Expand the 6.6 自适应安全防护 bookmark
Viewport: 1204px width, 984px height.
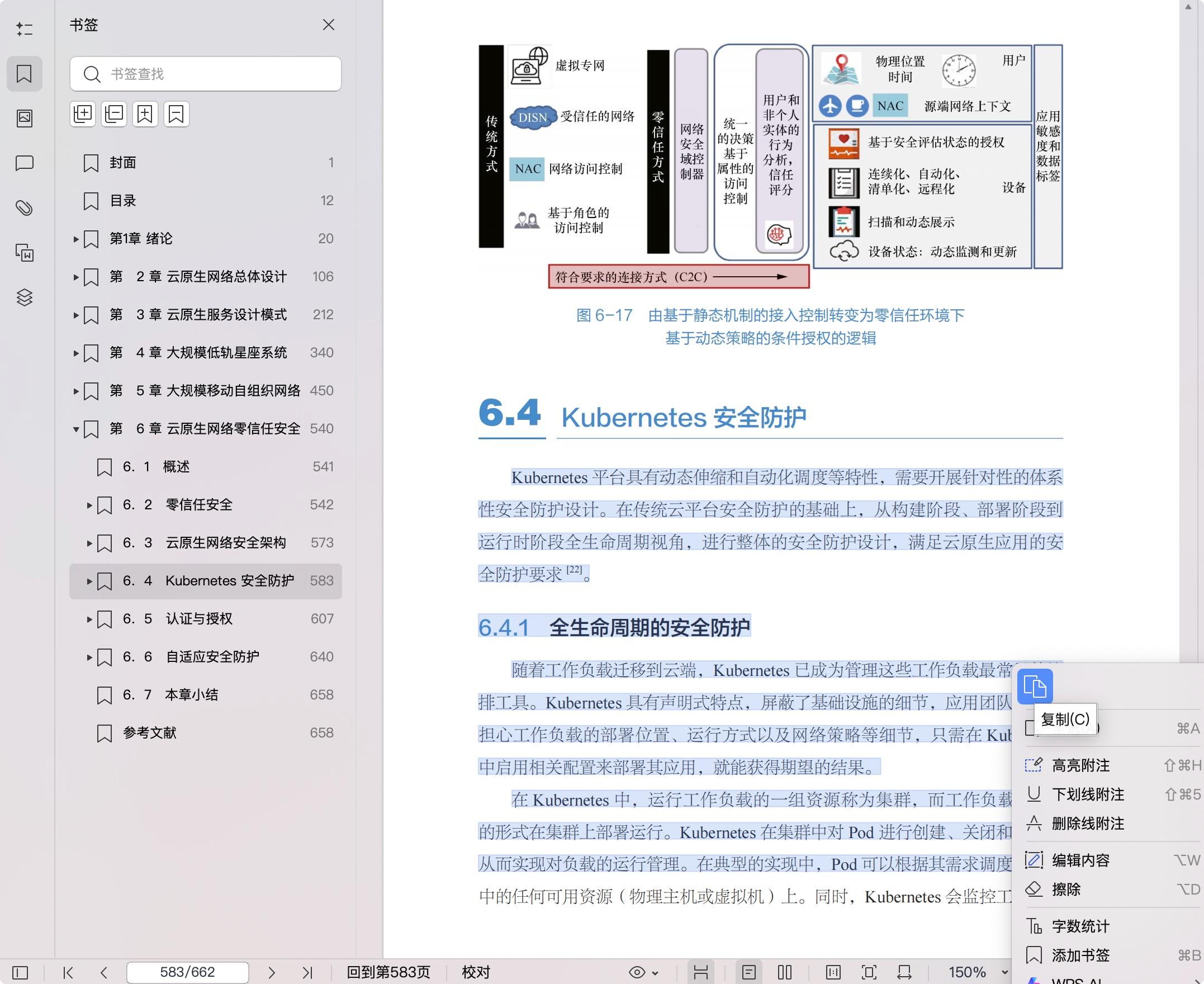89,657
